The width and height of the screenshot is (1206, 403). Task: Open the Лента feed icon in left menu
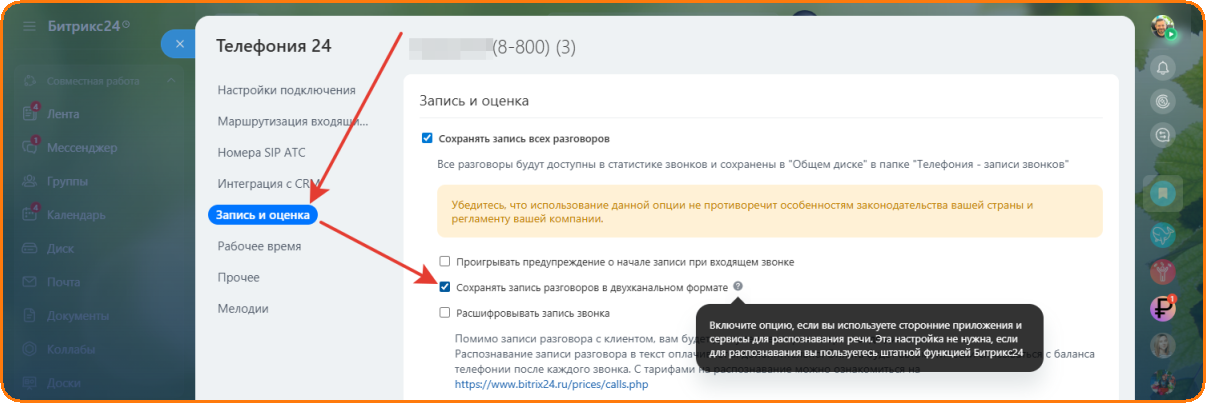tap(30, 114)
